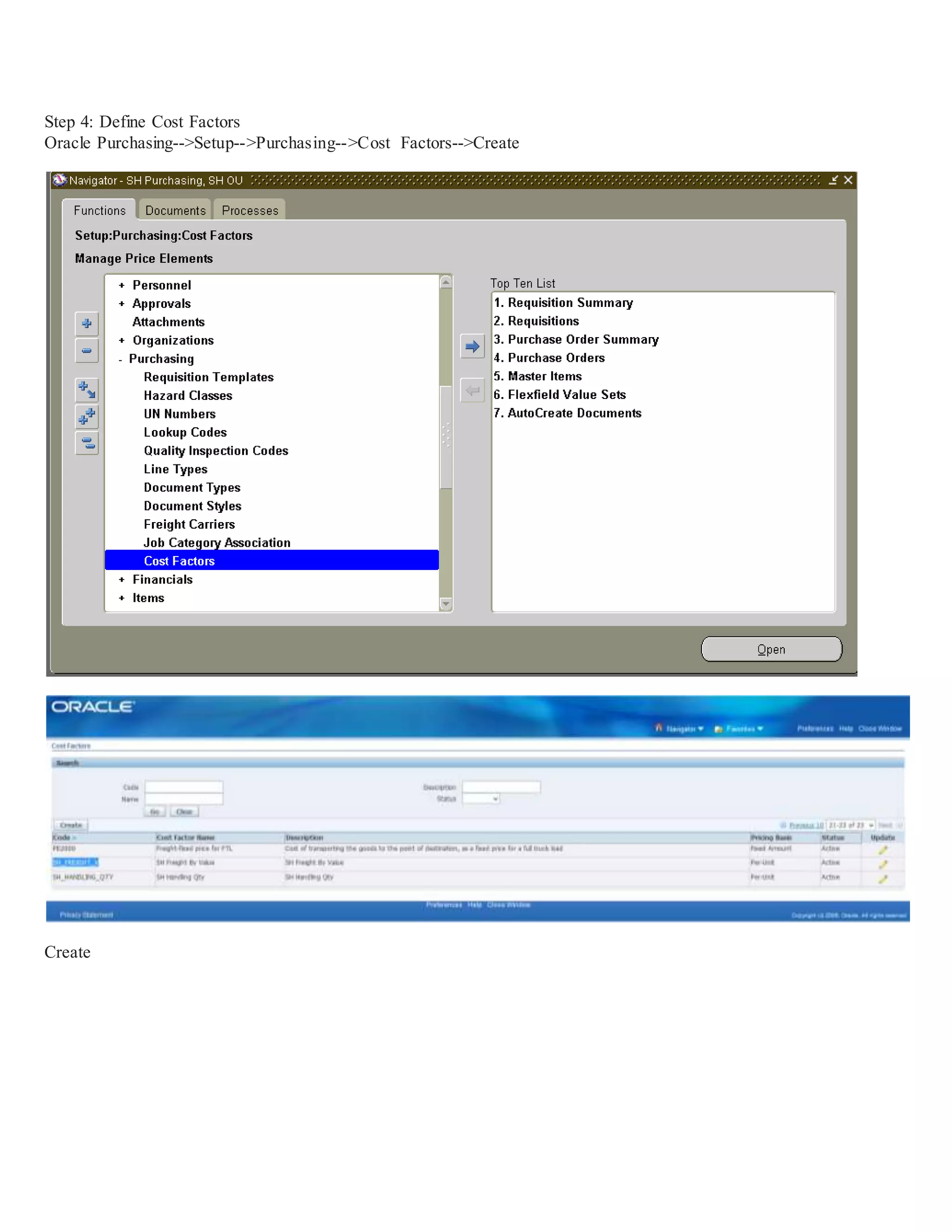Collapse the Purchasing tree node
This screenshot has width=952, height=1232.
coord(121,359)
